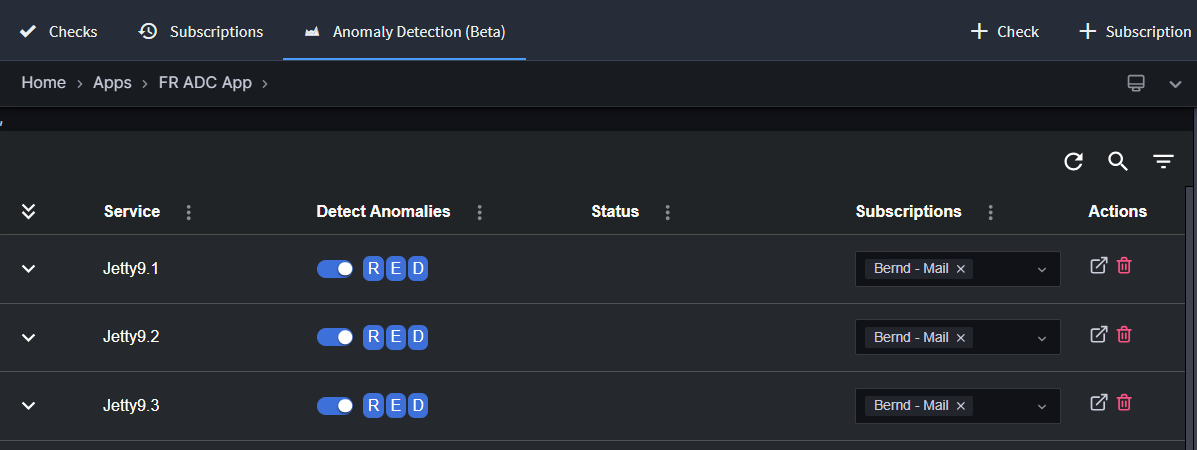Open the Service column options menu
The image size is (1197, 450).
pyautogui.click(x=189, y=212)
